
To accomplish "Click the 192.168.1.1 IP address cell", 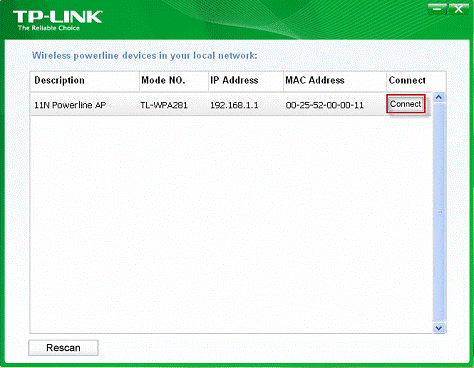I will tap(234, 105).
